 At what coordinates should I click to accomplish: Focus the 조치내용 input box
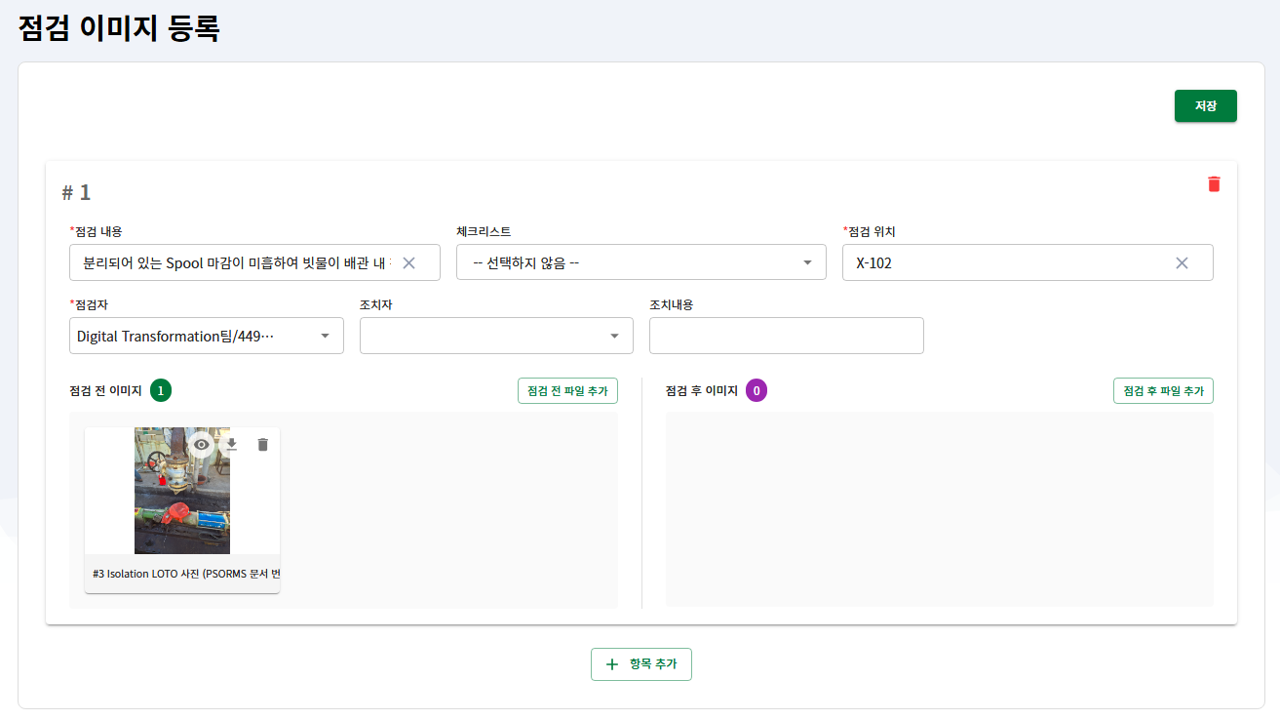[786, 336]
